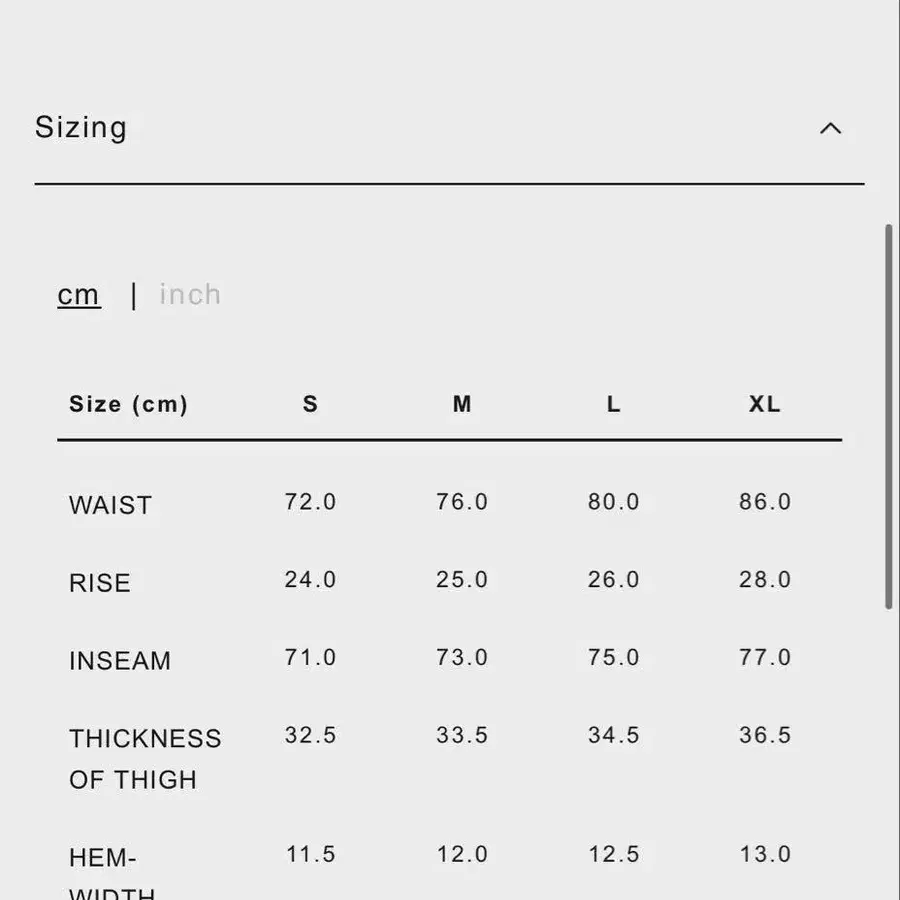Click the RISE row label

(100, 583)
